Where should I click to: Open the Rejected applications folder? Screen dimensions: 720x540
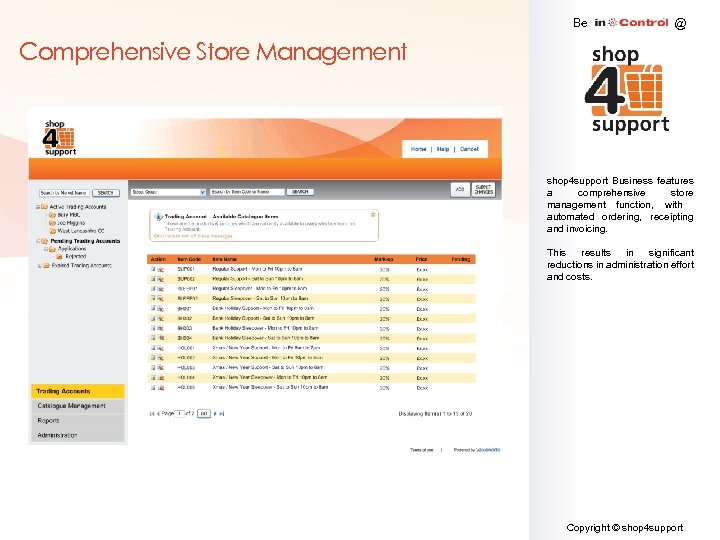[76, 257]
